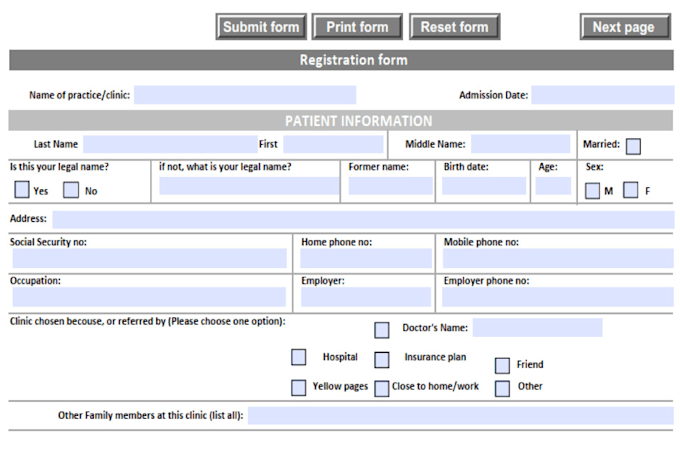Reset the form with the Reset form button

[454, 27]
